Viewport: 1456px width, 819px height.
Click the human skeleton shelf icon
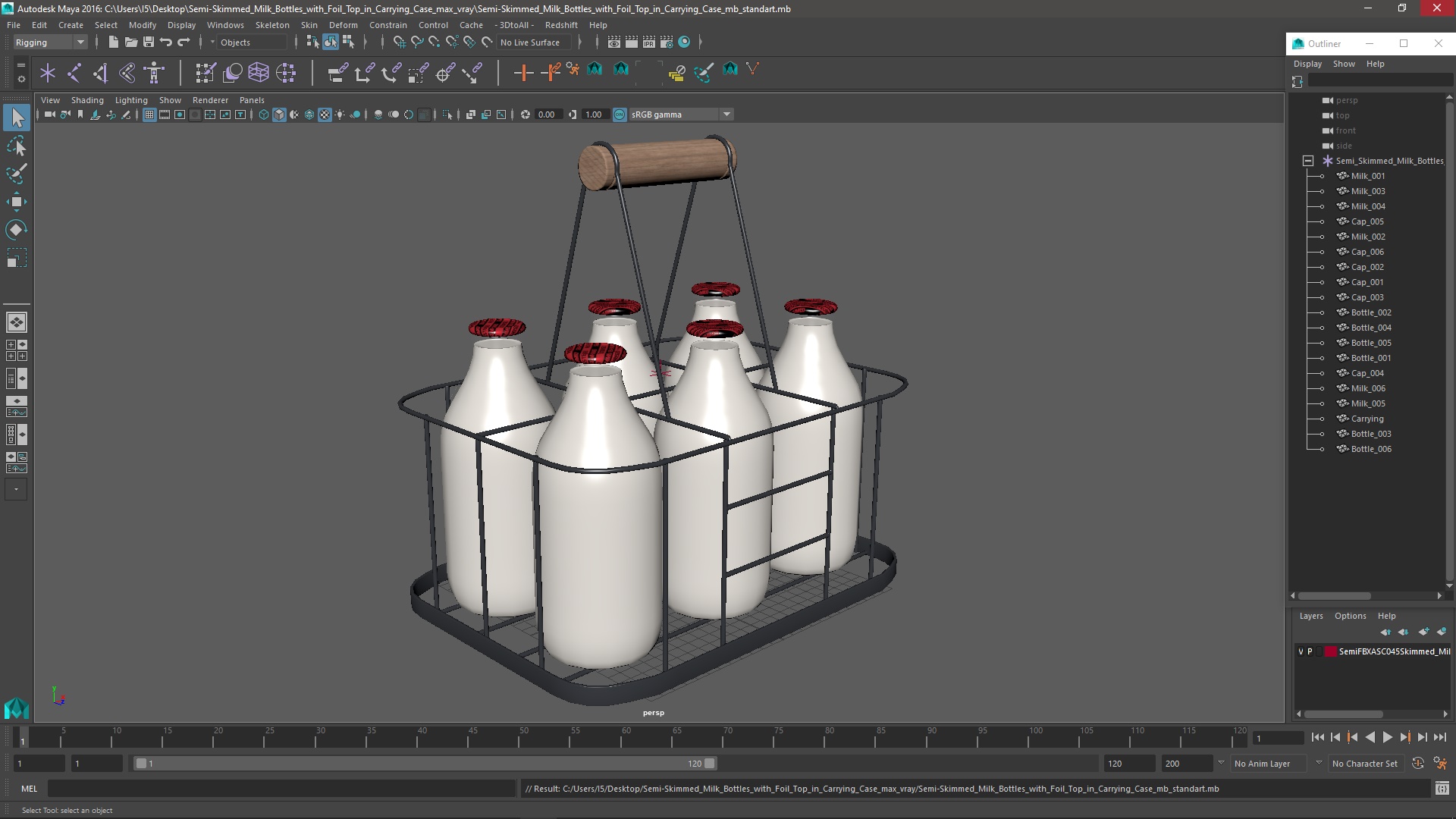pos(155,73)
